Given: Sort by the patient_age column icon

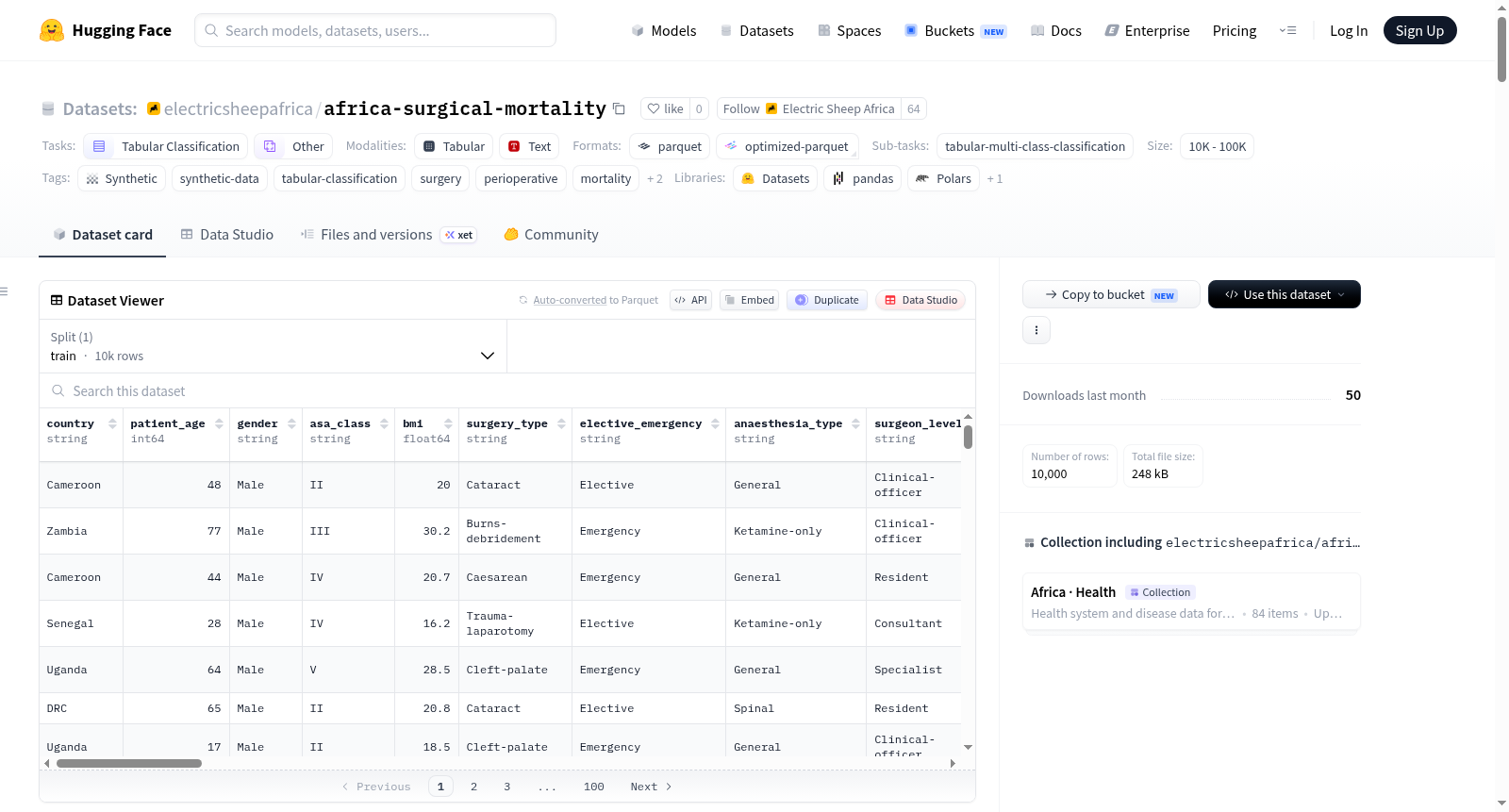Looking at the screenshot, I should point(219,423).
